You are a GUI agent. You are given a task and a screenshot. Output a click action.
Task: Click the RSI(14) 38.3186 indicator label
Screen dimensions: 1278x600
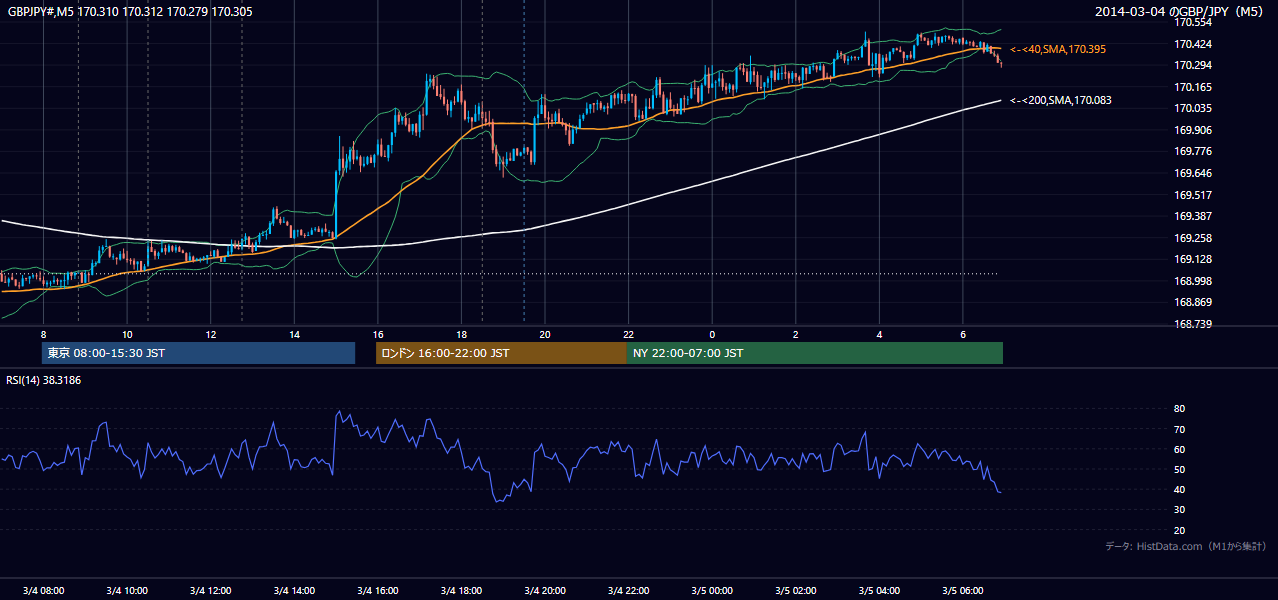(44, 380)
